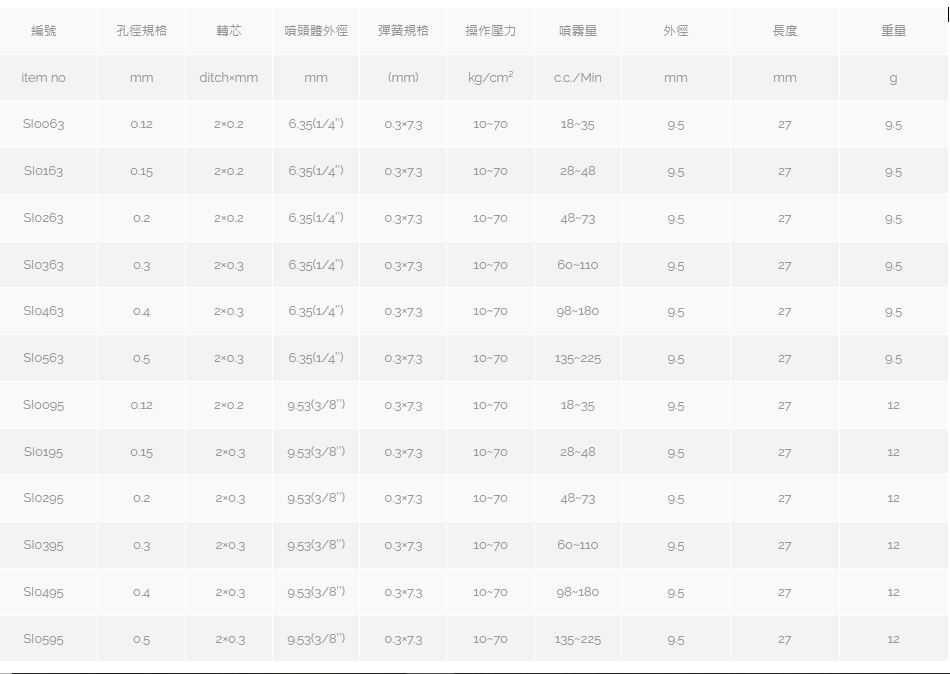The image size is (950, 674).
Task: Click the 孔徑規格 column header
Action: coord(141,31)
